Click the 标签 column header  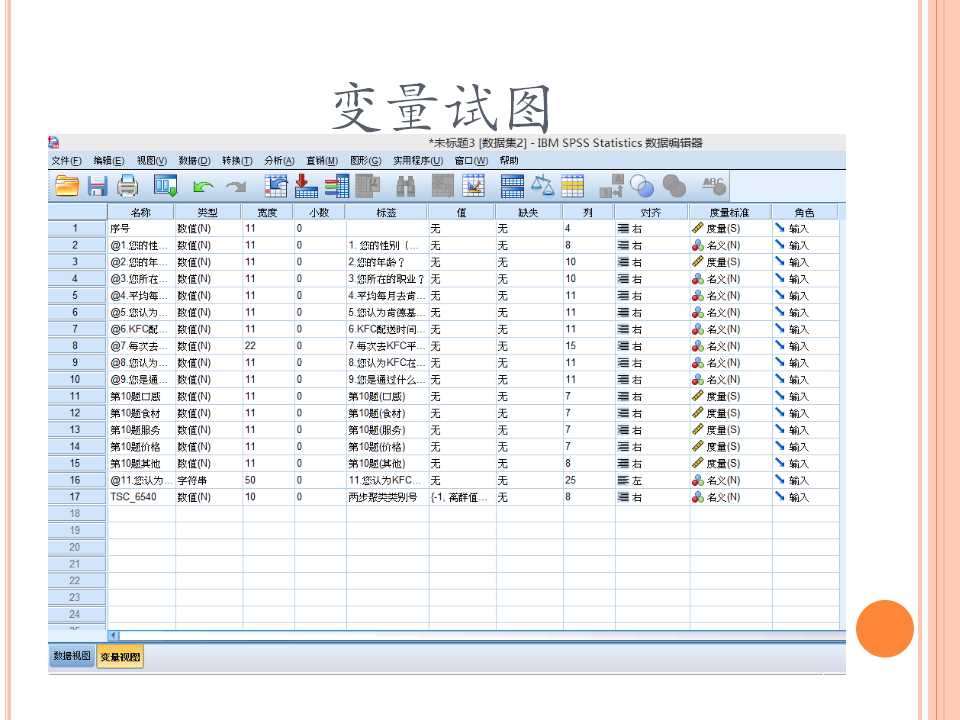(x=386, y=212)
